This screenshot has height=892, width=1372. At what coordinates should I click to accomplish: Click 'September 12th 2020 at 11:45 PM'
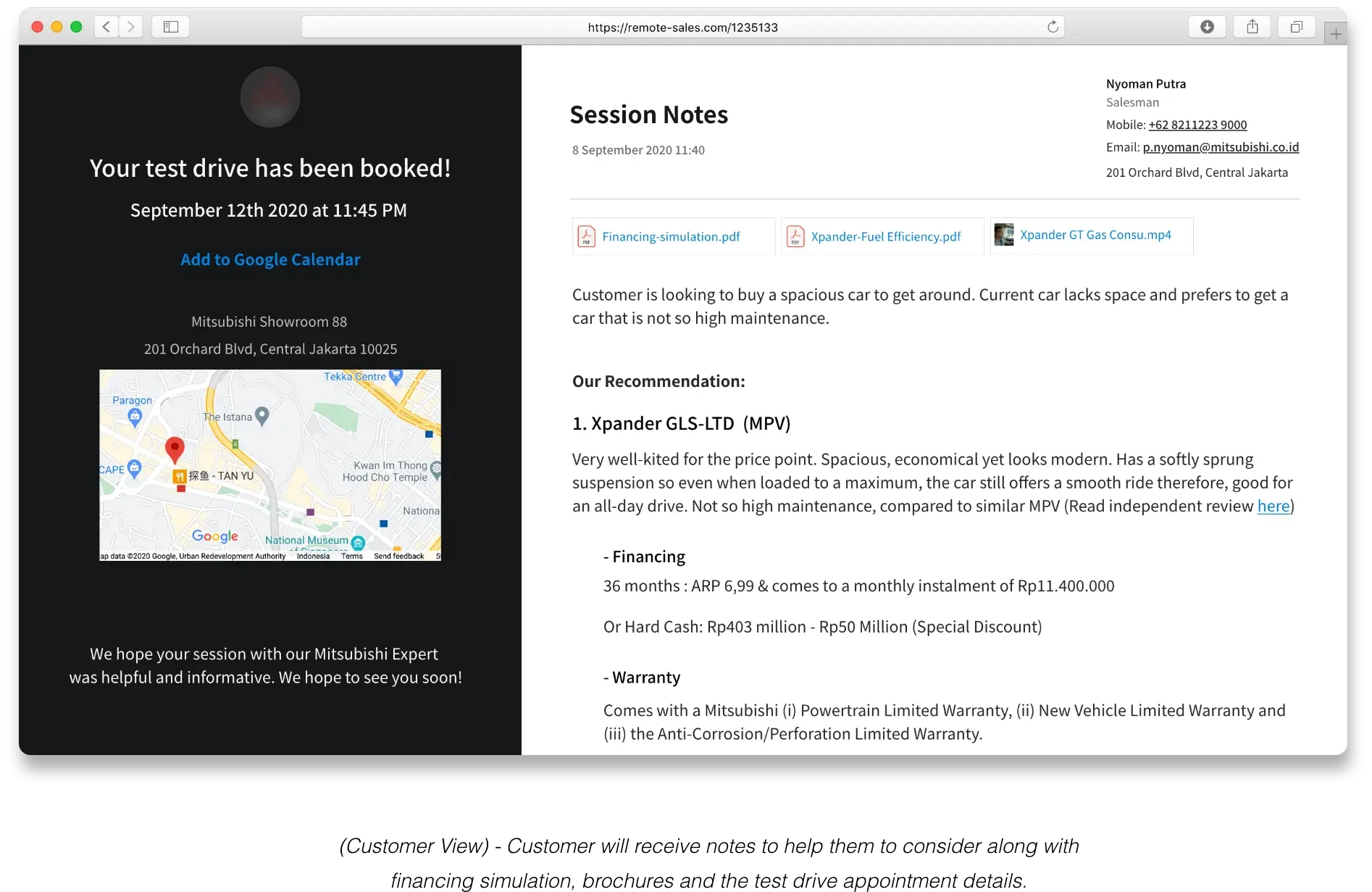(269, 210)
